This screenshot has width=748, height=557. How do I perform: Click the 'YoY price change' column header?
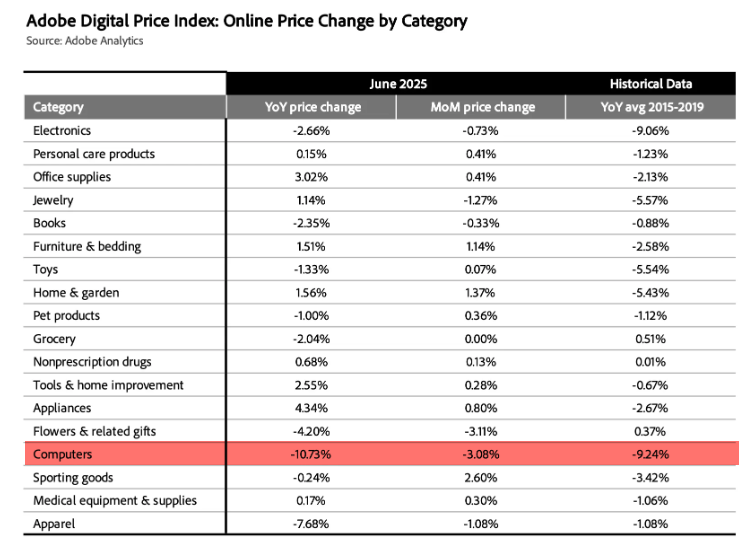[313, 107]
